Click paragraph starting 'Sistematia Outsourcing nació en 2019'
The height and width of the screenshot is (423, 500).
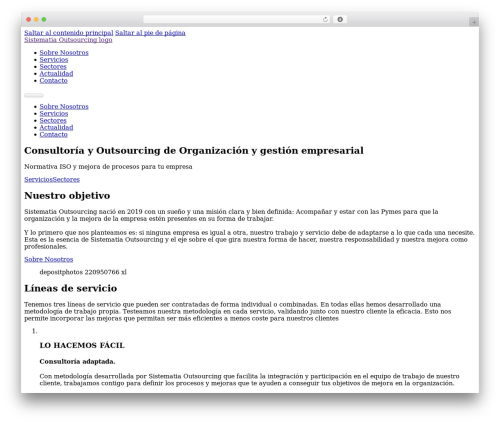tap(231, 215)
